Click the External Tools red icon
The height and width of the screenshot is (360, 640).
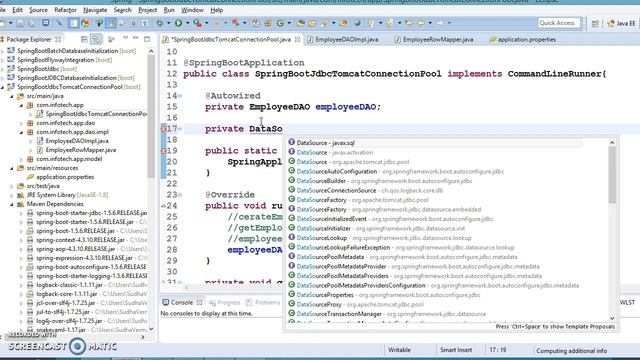(236, 23)
